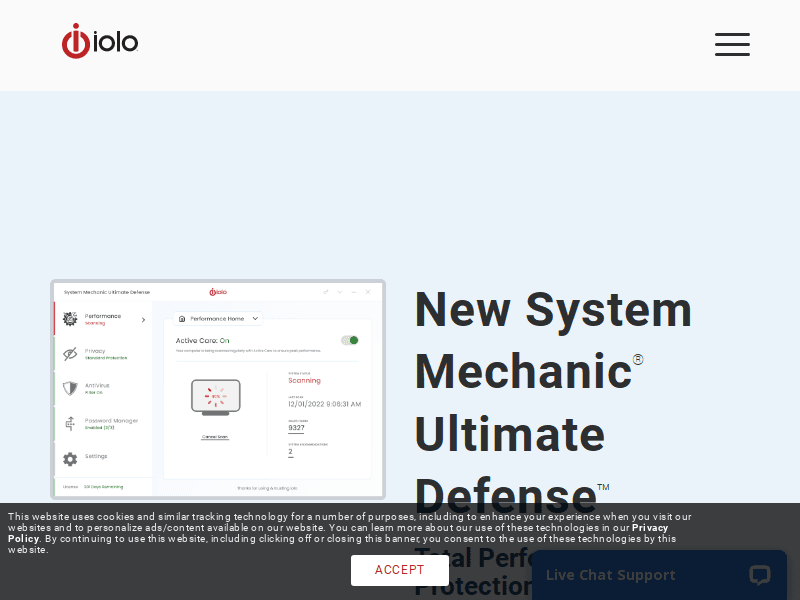
Task: Open the hamburger navigation menu
Action: click(732, 44)
